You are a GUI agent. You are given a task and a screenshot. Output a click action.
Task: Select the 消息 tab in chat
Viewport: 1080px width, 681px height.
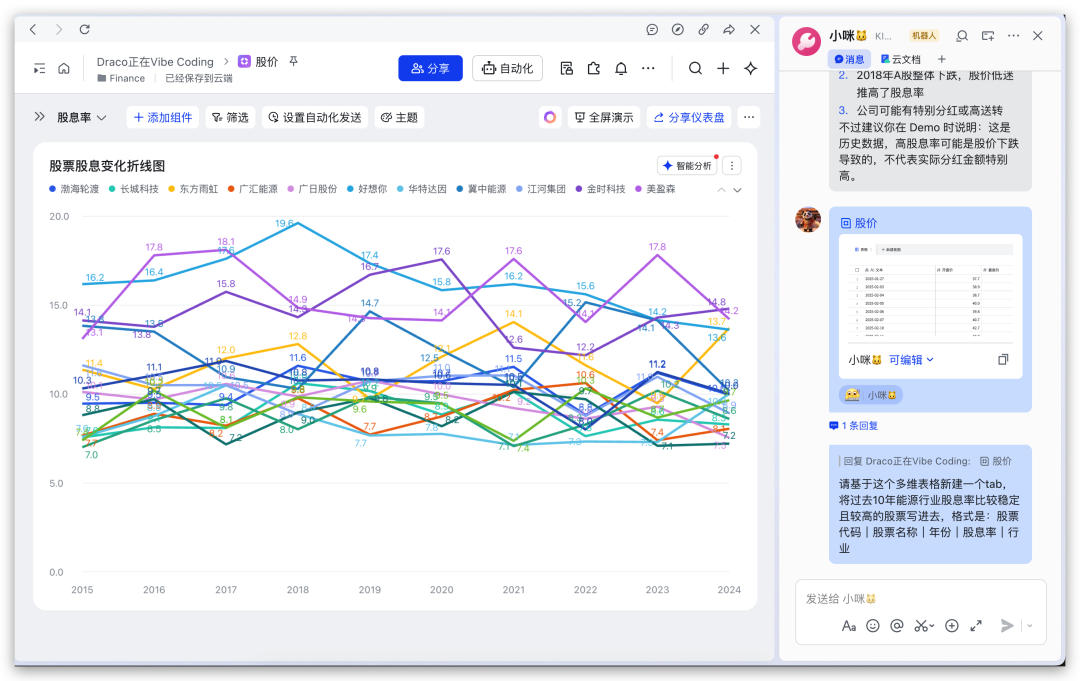(850, 59)
